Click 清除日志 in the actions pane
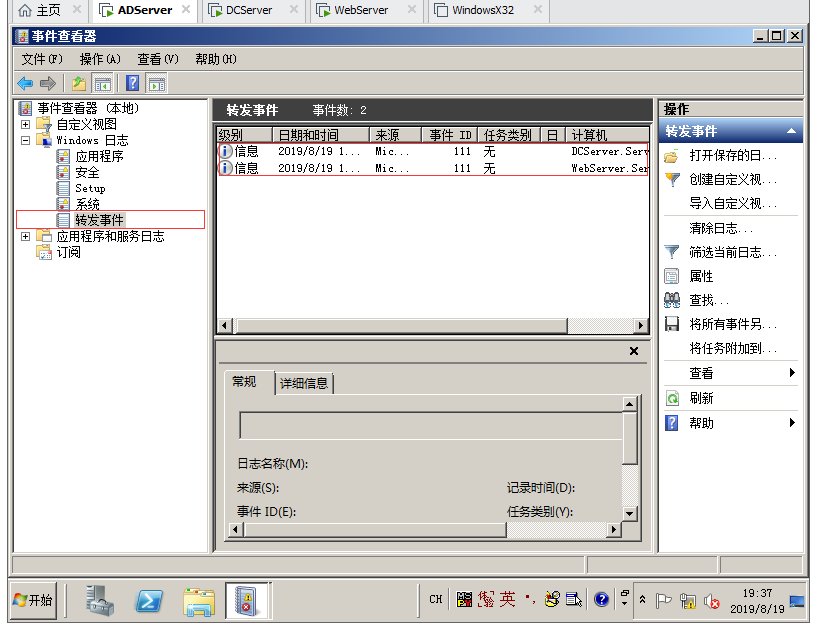 click(720, 228)
